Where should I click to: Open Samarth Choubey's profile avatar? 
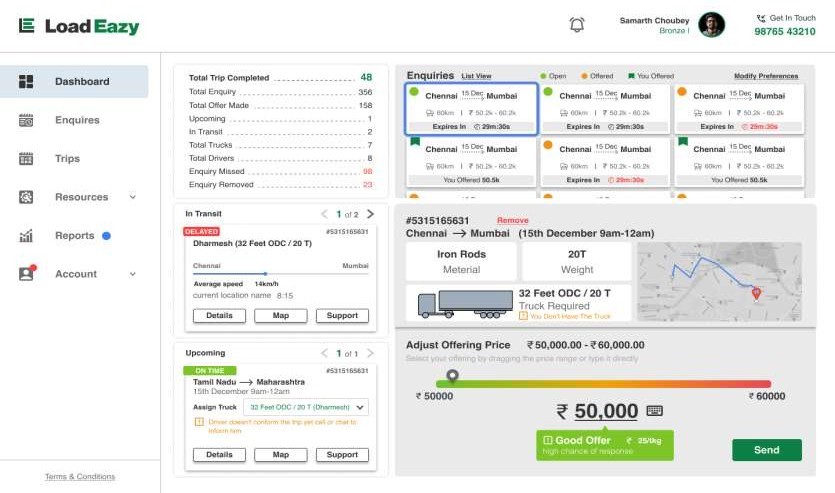coord(711,25)
